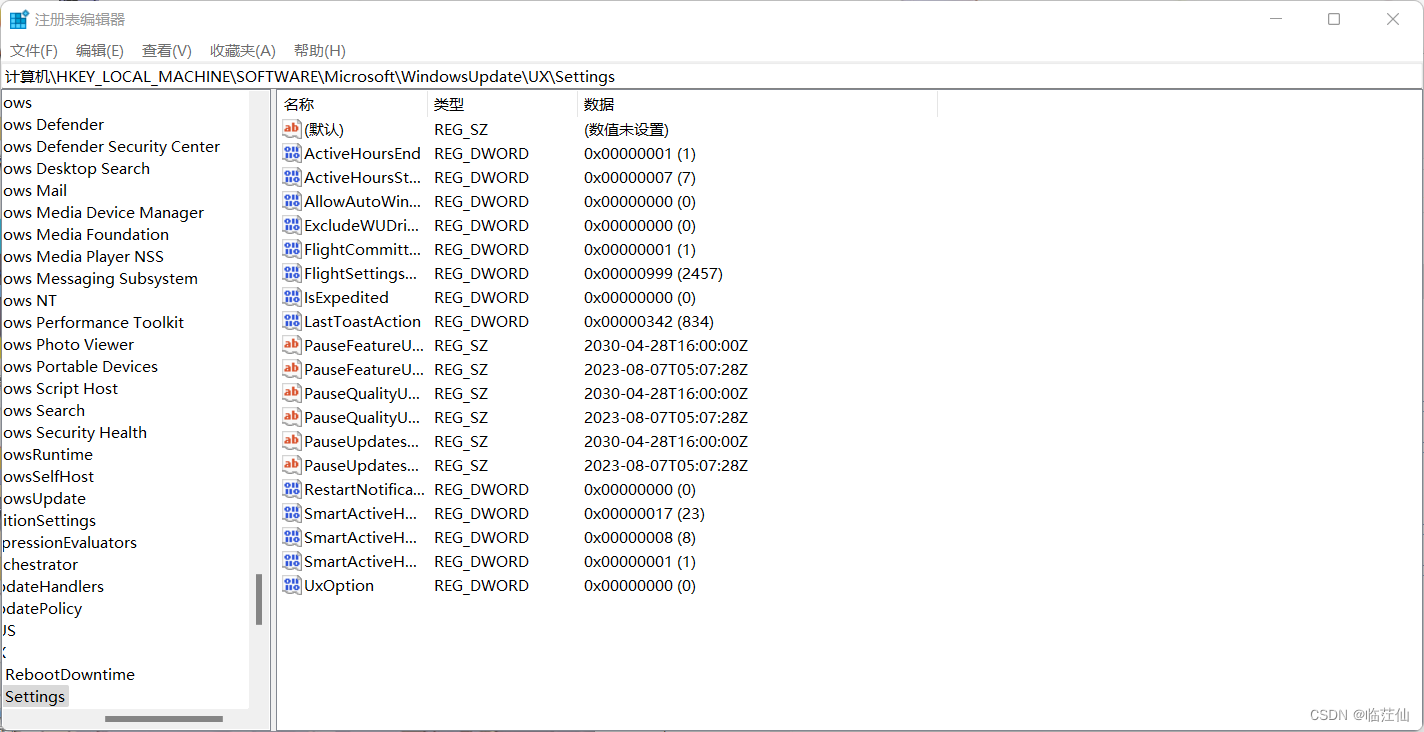
Task: Click the tree pane vertical scrollbar thumb
Action: (259, 599)
